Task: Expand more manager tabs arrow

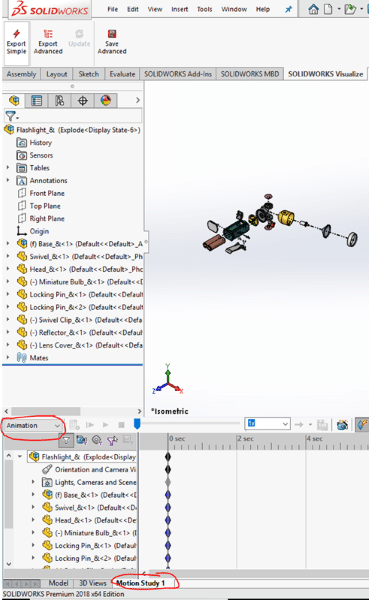Action: [138, 100]
